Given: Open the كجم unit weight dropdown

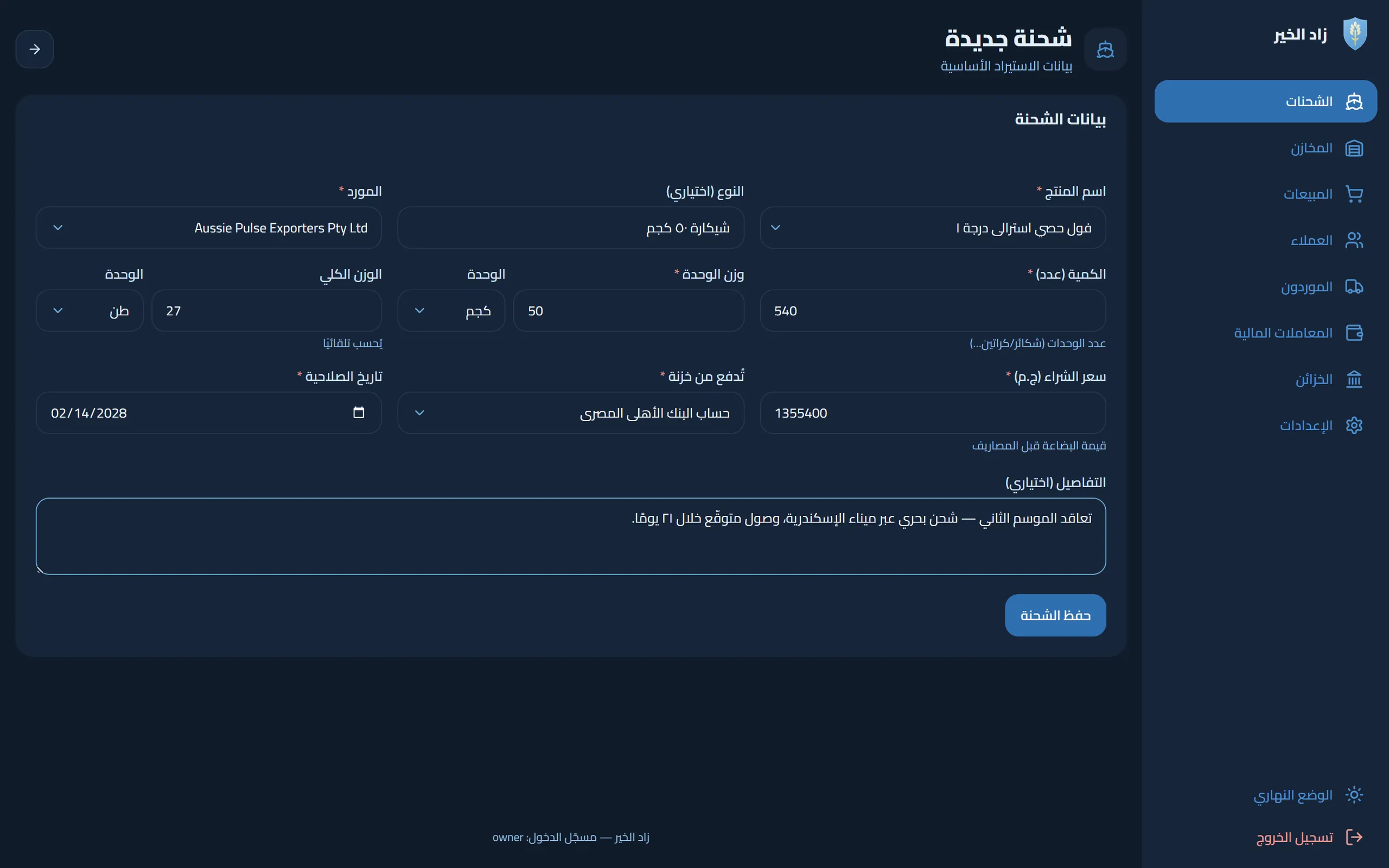Looking at the screenshot, I should pyautogui.click(x=451, y=310).
